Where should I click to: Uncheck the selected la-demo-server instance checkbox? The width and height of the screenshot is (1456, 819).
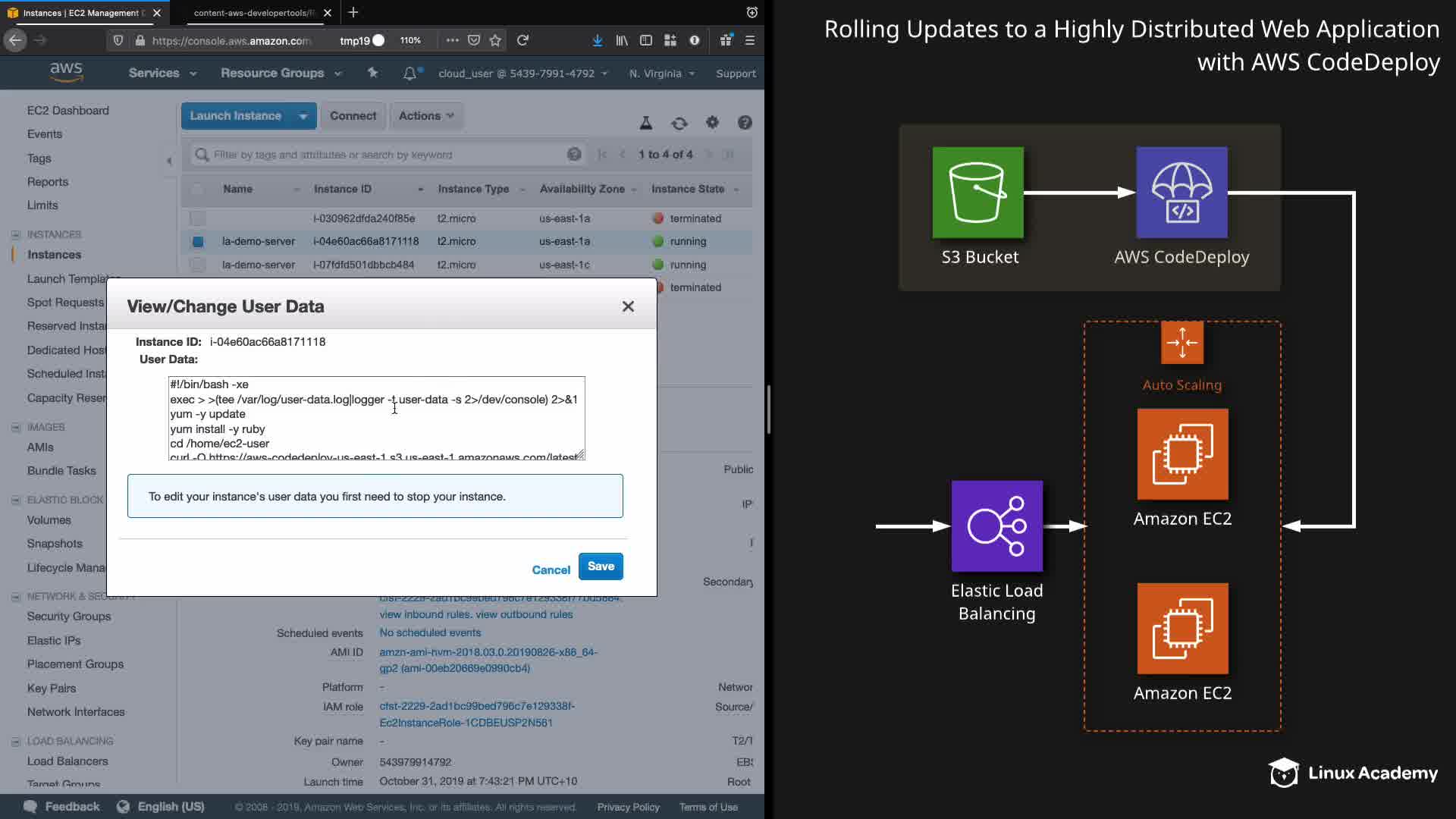pyautogui.click(x=197, y=242)
